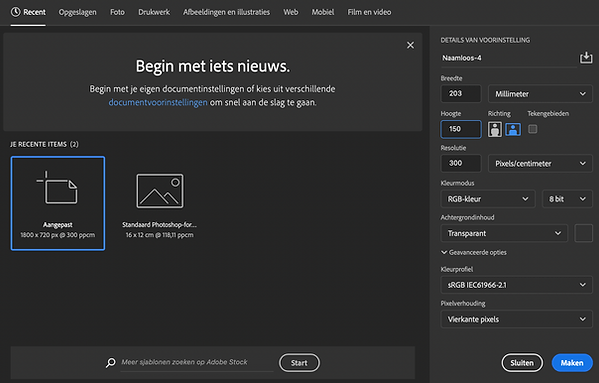Open the sRGB IEC61966-2.1 color profile dropdown
This screenshot has width=599, height=383.
pos(516,285)
